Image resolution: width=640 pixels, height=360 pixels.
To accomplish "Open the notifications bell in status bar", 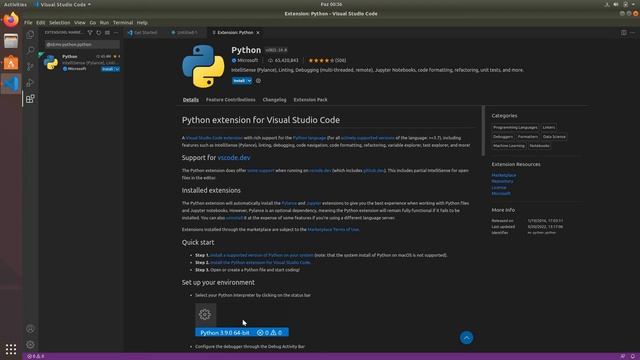I will click(x=633, y=356).
